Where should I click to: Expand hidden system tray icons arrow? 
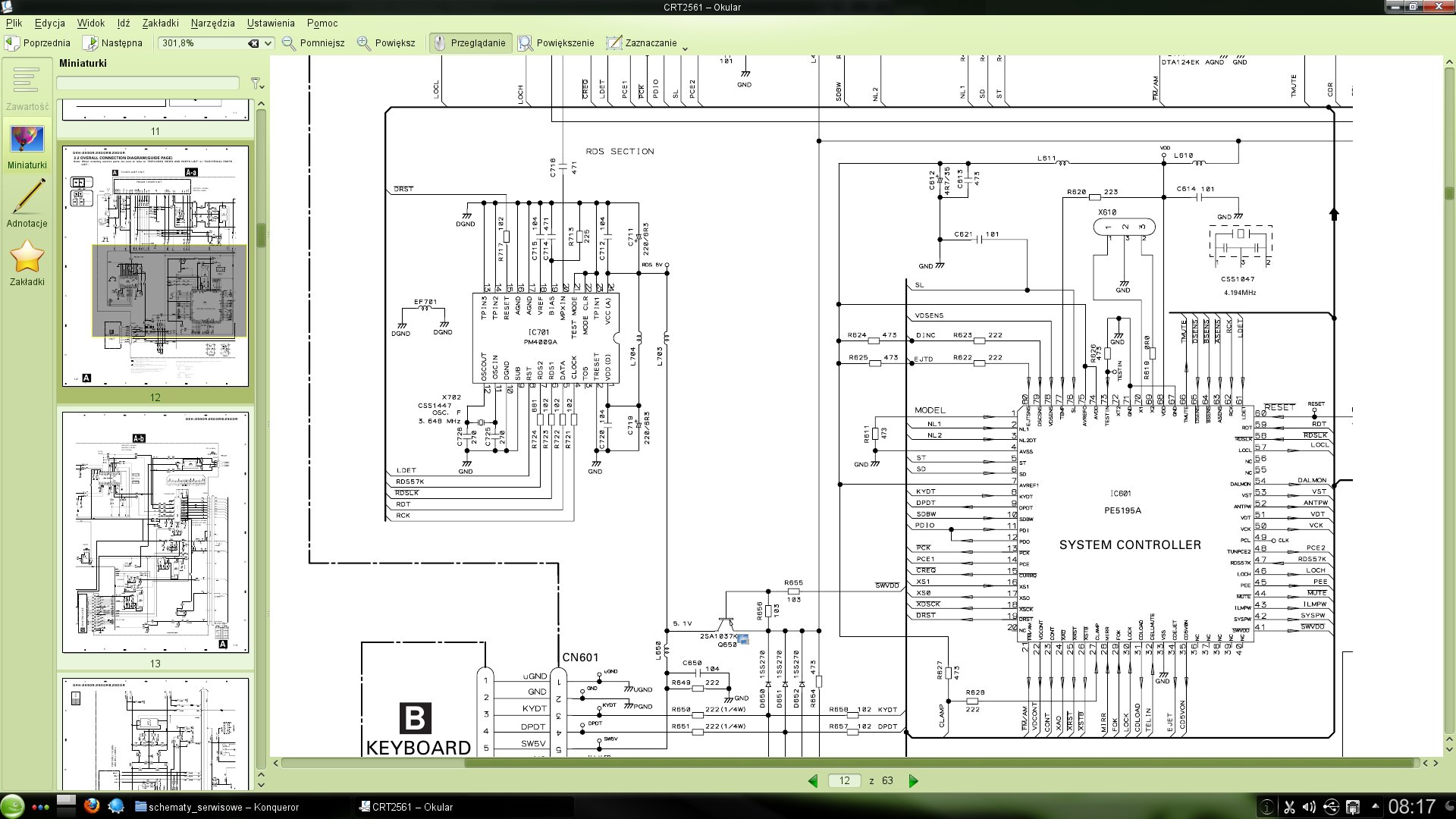(1374, 805)
